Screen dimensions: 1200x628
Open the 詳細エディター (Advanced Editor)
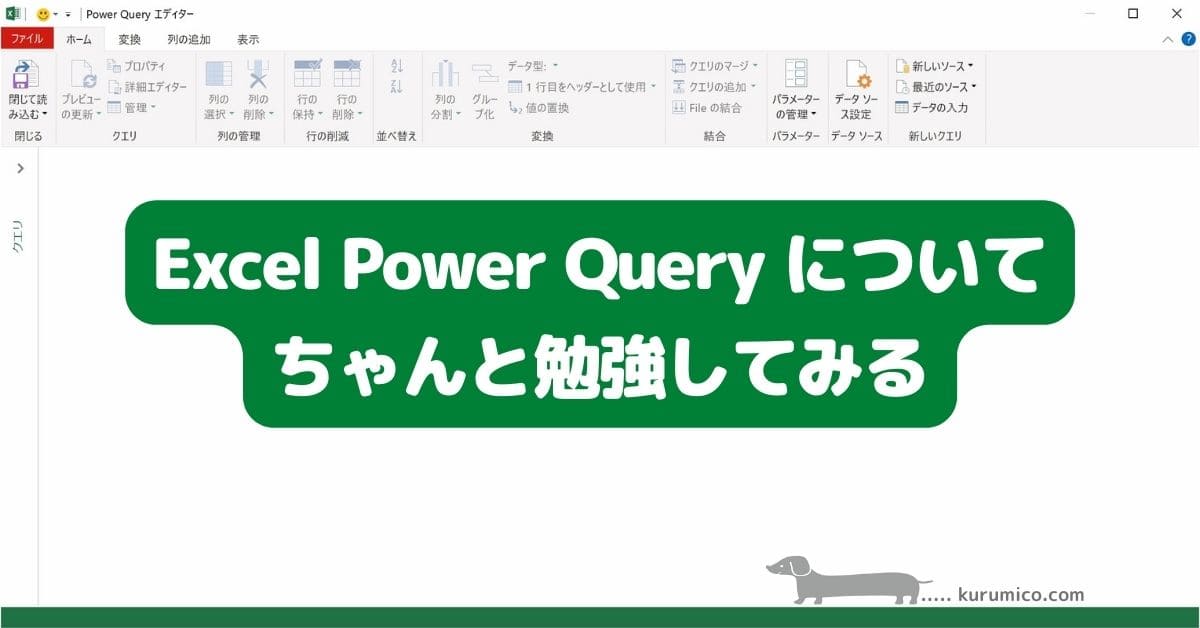point(147,87)
